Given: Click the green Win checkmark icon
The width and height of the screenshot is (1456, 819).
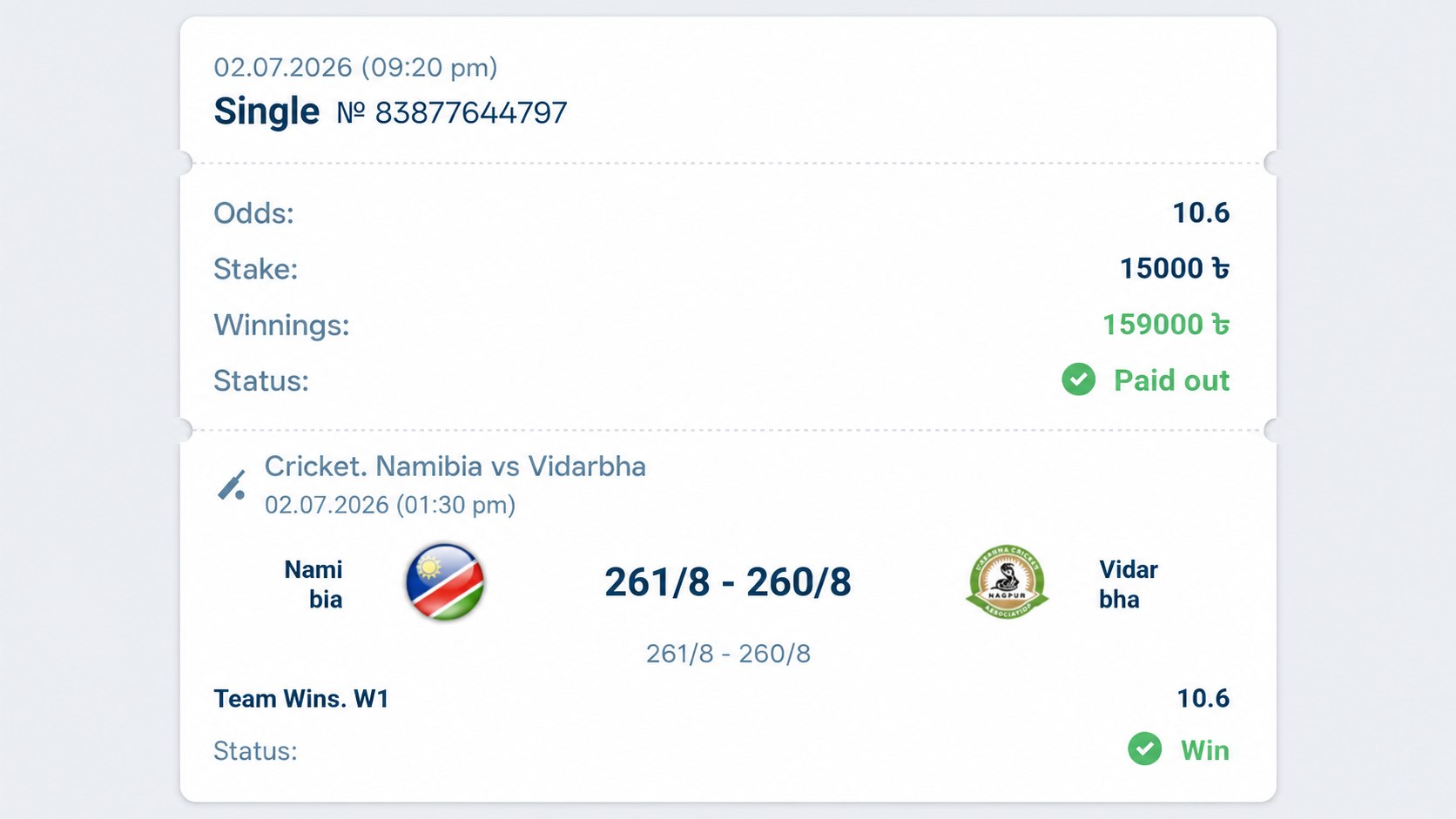Looking at the screenshot, I should tap(1144, 749).
